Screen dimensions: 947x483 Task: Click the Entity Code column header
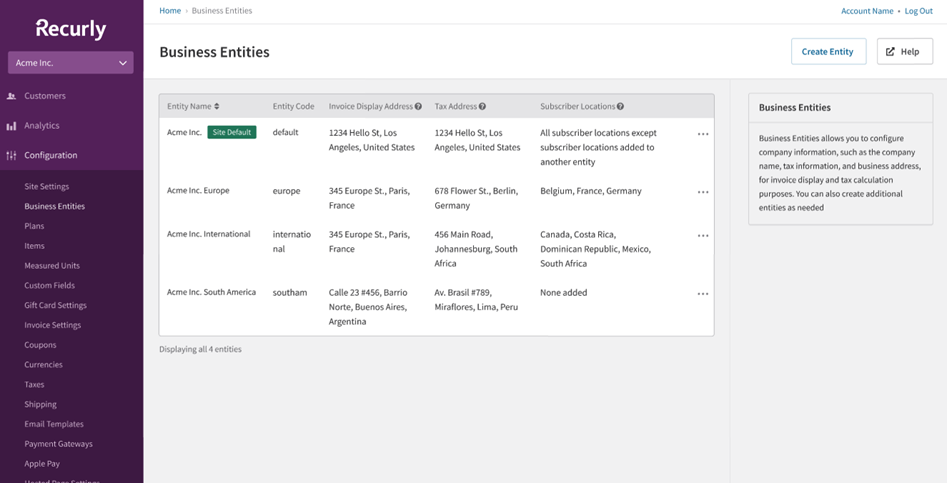click(294, 106)
